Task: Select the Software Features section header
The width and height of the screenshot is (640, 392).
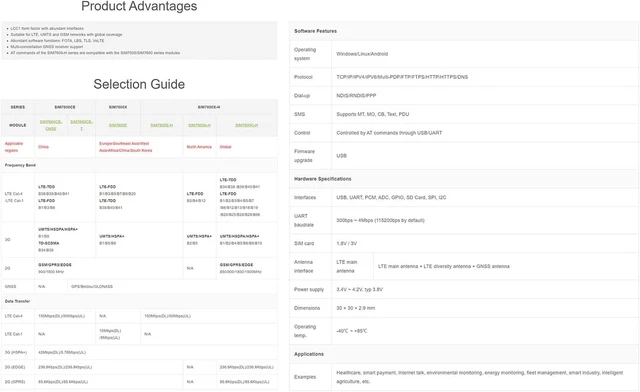Action: (316, 31)
